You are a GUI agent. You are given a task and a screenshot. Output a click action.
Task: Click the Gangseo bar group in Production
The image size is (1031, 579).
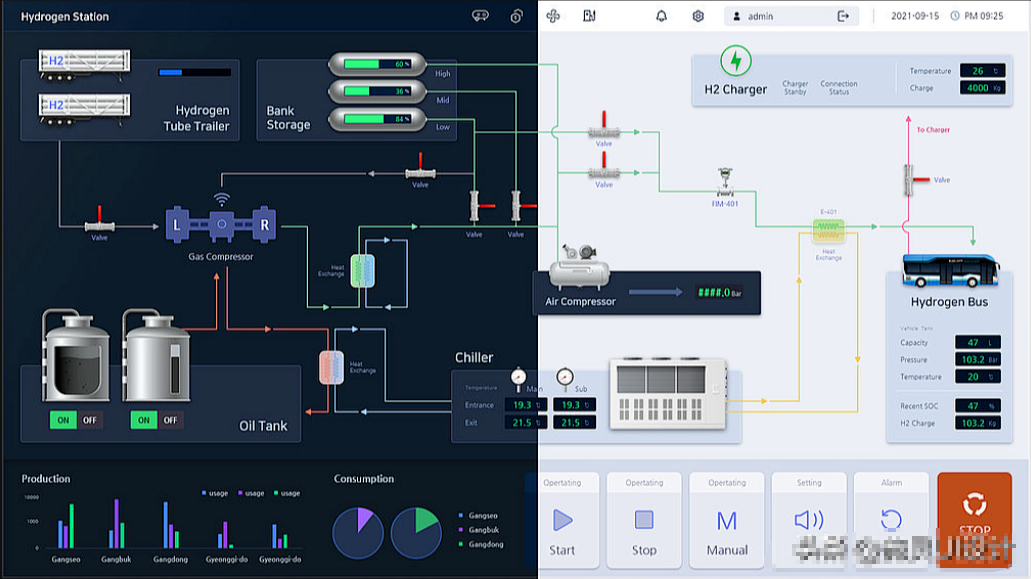(x=66, y=526)
